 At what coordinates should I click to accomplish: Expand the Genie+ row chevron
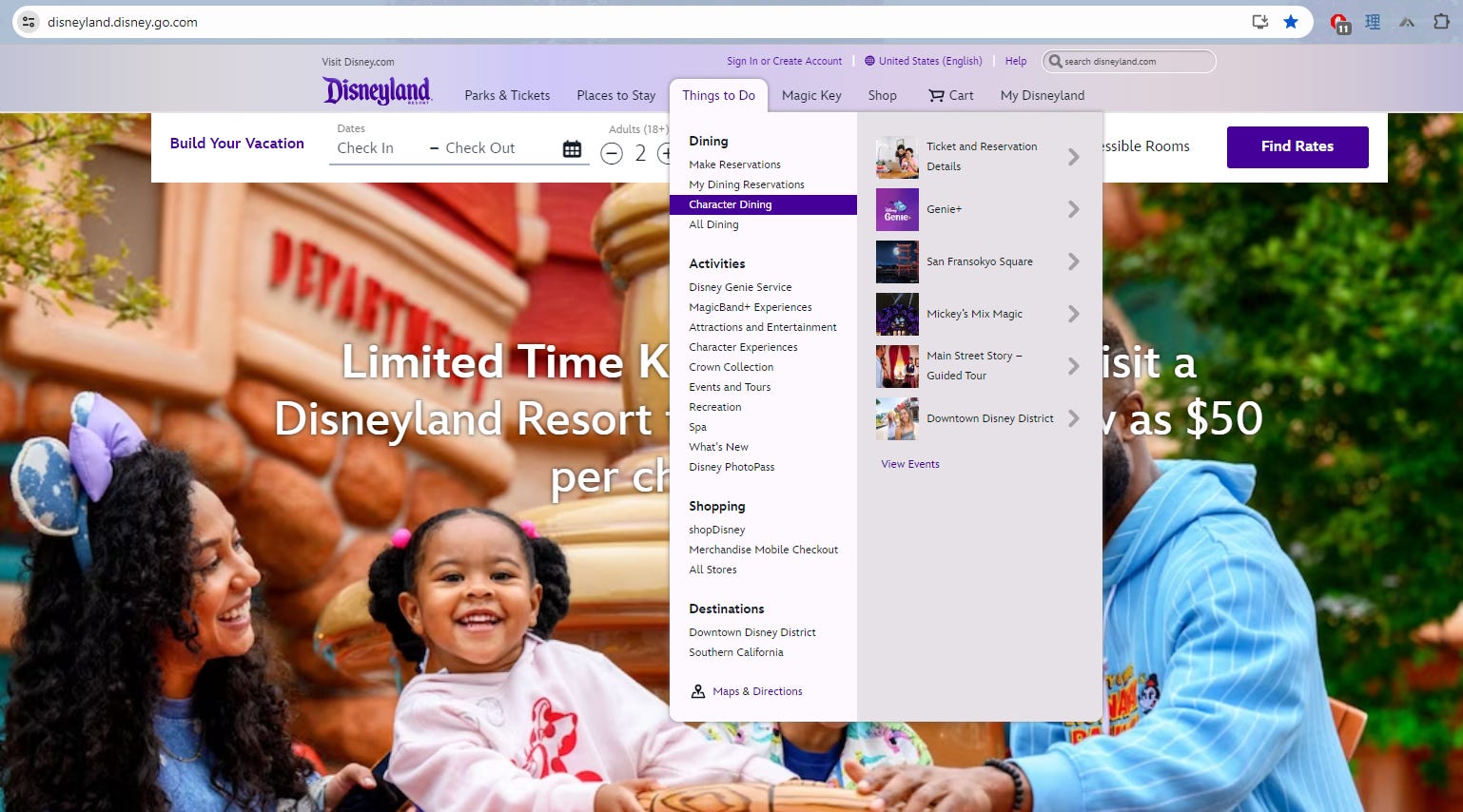coord(1073,209)
